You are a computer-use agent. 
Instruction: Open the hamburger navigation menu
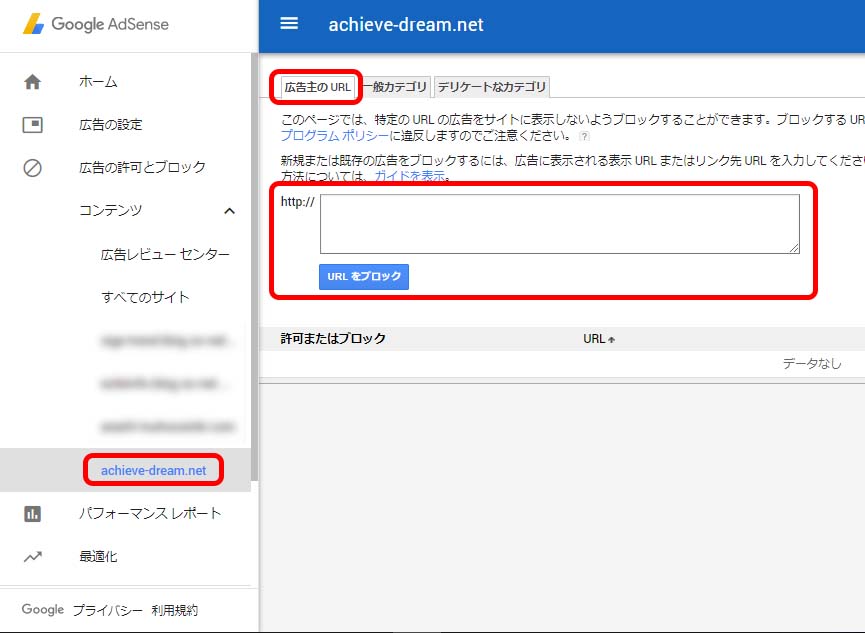click(x=289, y=24)
